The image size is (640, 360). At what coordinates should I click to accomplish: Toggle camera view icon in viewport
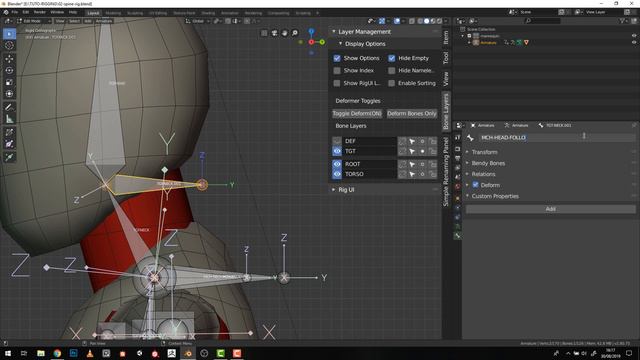[x=274, y=33]
